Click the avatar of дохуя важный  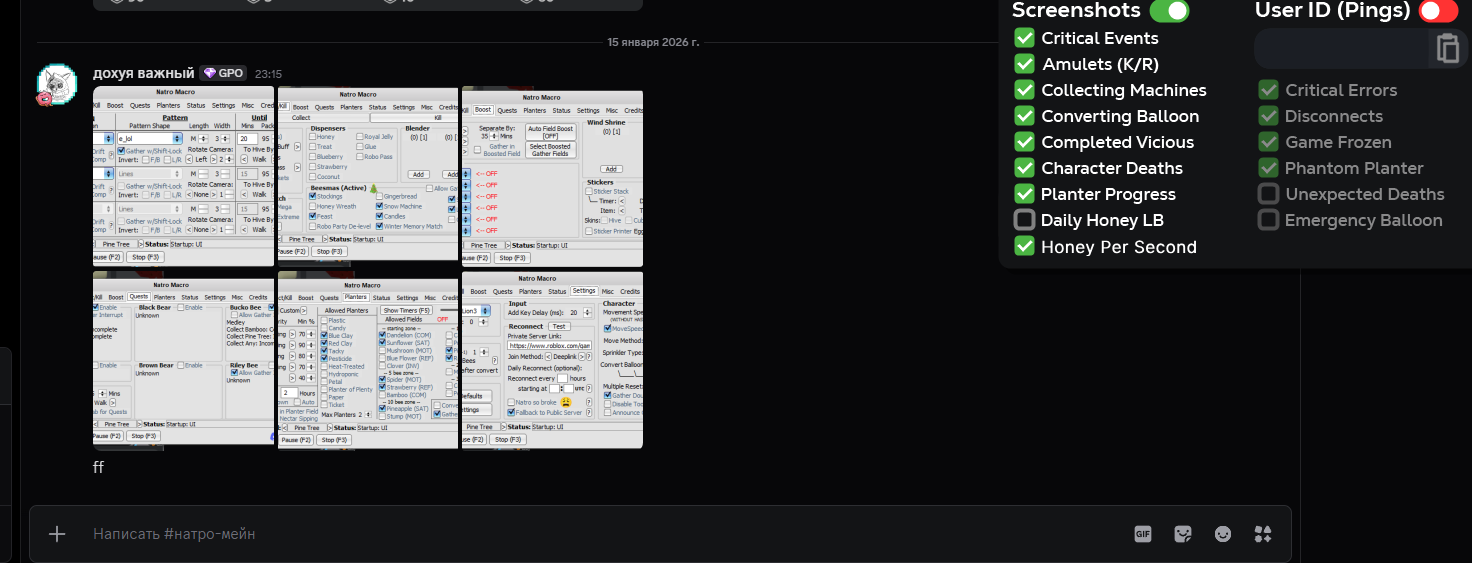pyautogui.click(x=57, y=85)
